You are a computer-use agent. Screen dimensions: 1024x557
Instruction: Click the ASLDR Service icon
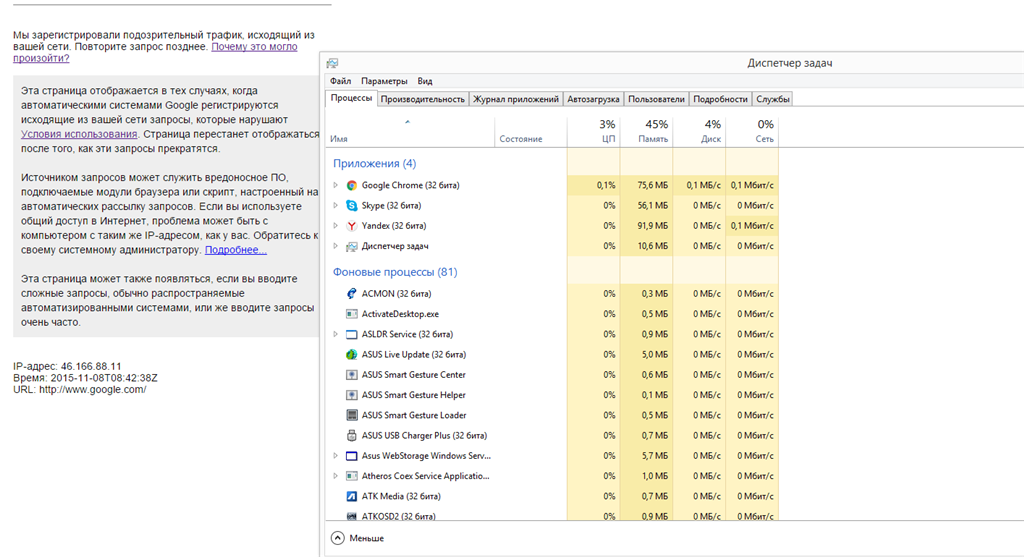351,334
